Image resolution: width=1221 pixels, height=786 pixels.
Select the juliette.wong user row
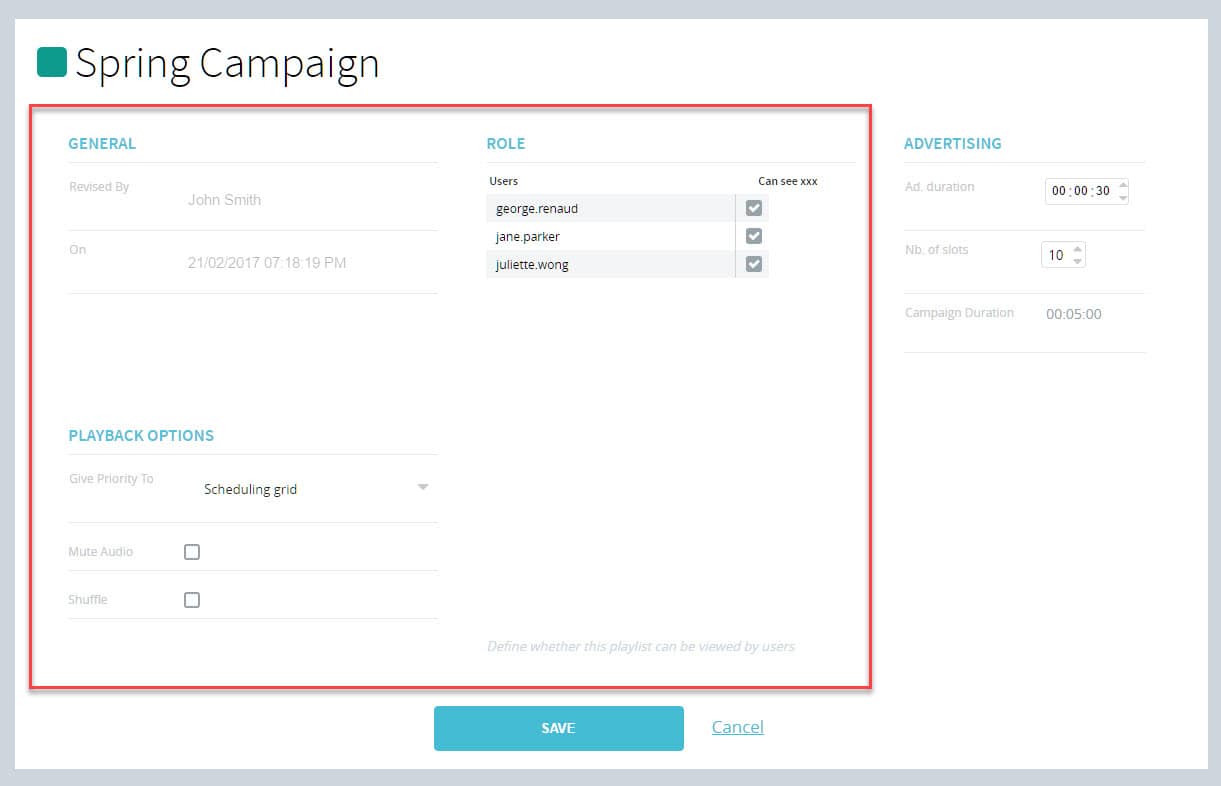click(x=627, y=264)
